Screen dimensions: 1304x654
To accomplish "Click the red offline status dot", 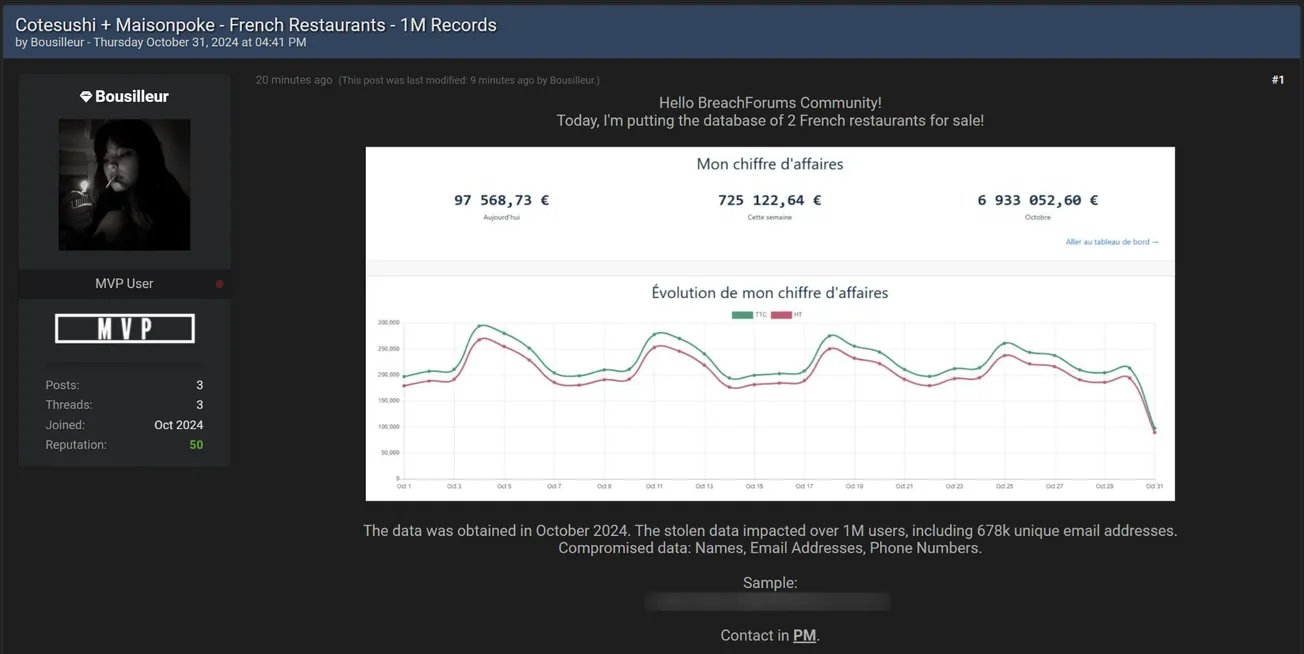I will point(220,284).
